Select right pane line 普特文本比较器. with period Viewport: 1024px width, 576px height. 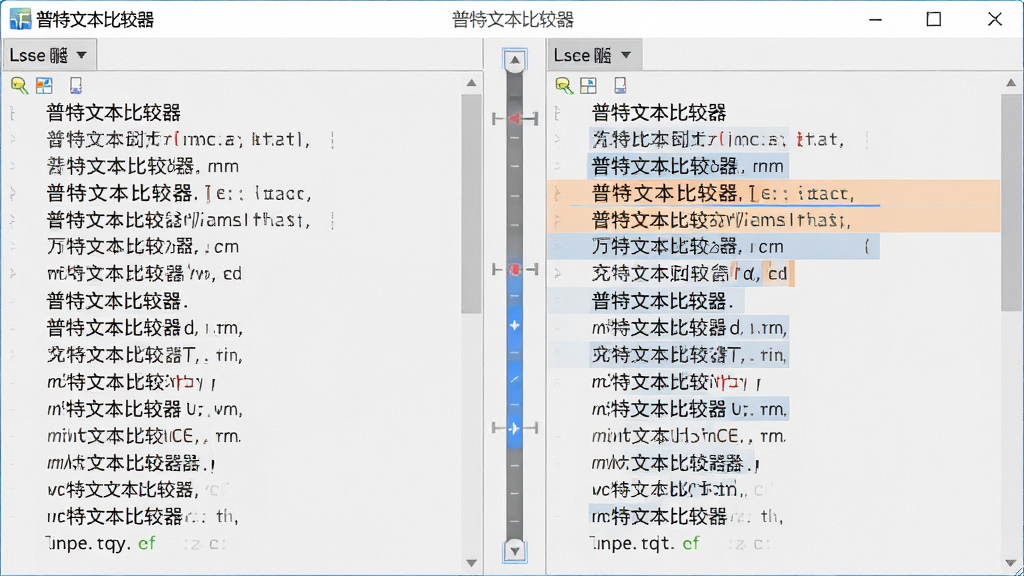(x=663, y=301)
